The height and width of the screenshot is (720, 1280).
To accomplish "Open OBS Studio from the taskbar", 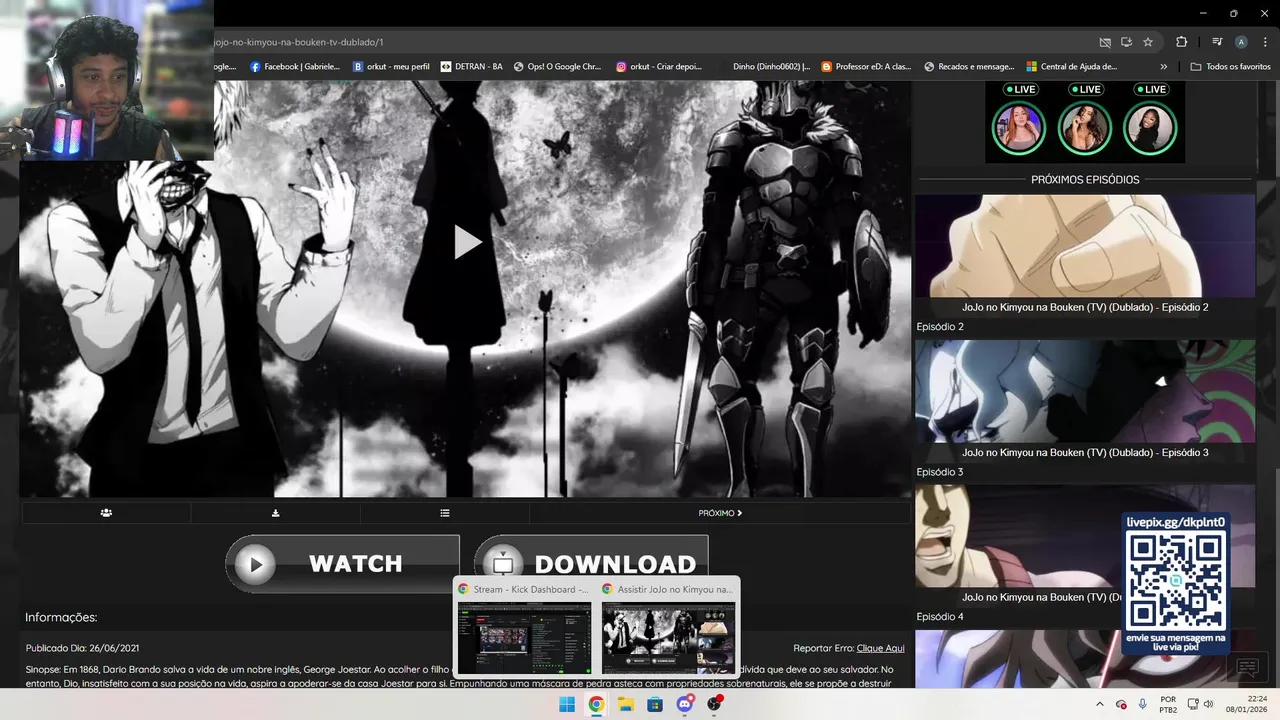I will [x=715, y=704].
